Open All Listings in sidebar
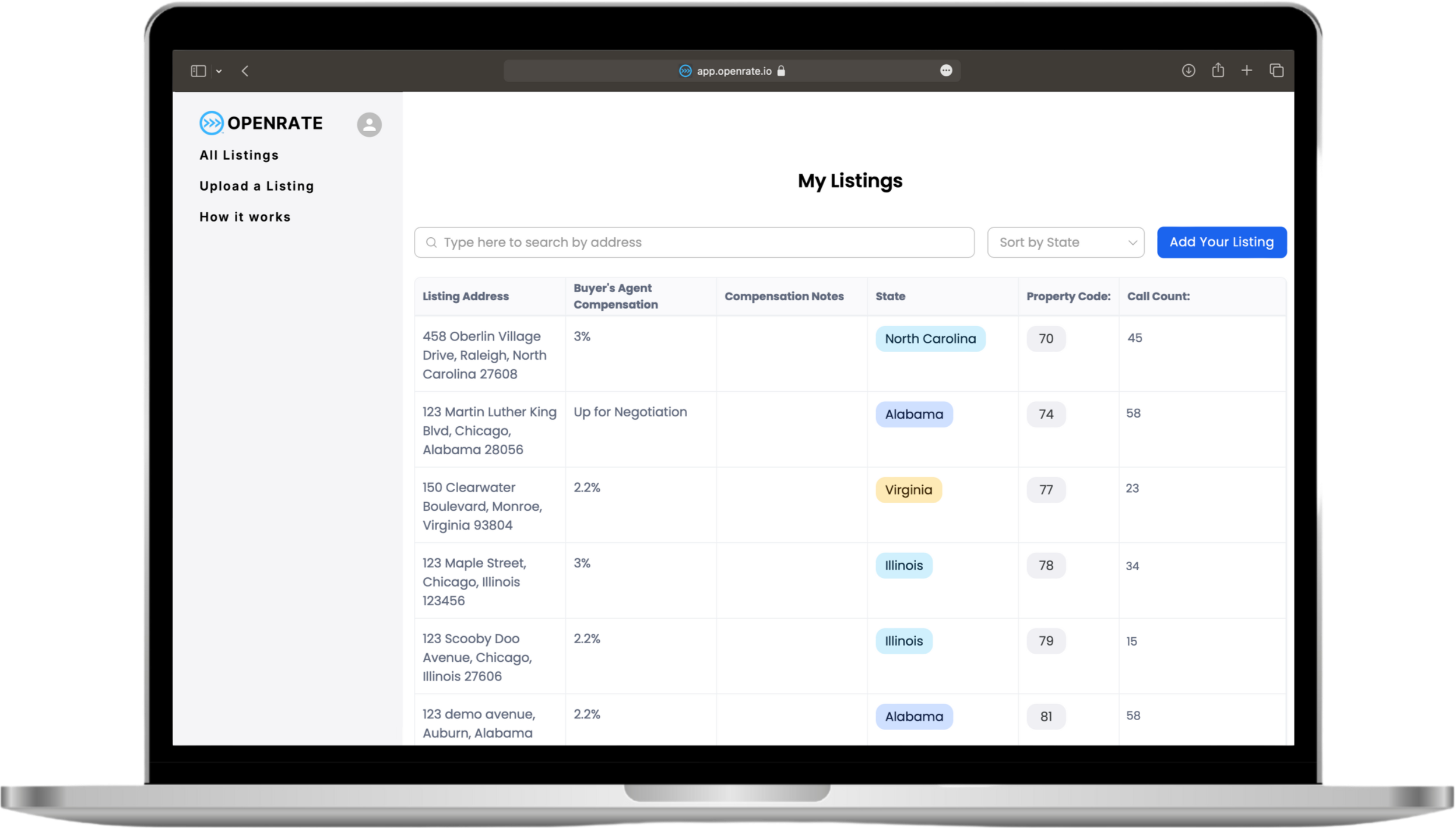The height and width of the screenshot is (828, 1456). tap(239, 155)
